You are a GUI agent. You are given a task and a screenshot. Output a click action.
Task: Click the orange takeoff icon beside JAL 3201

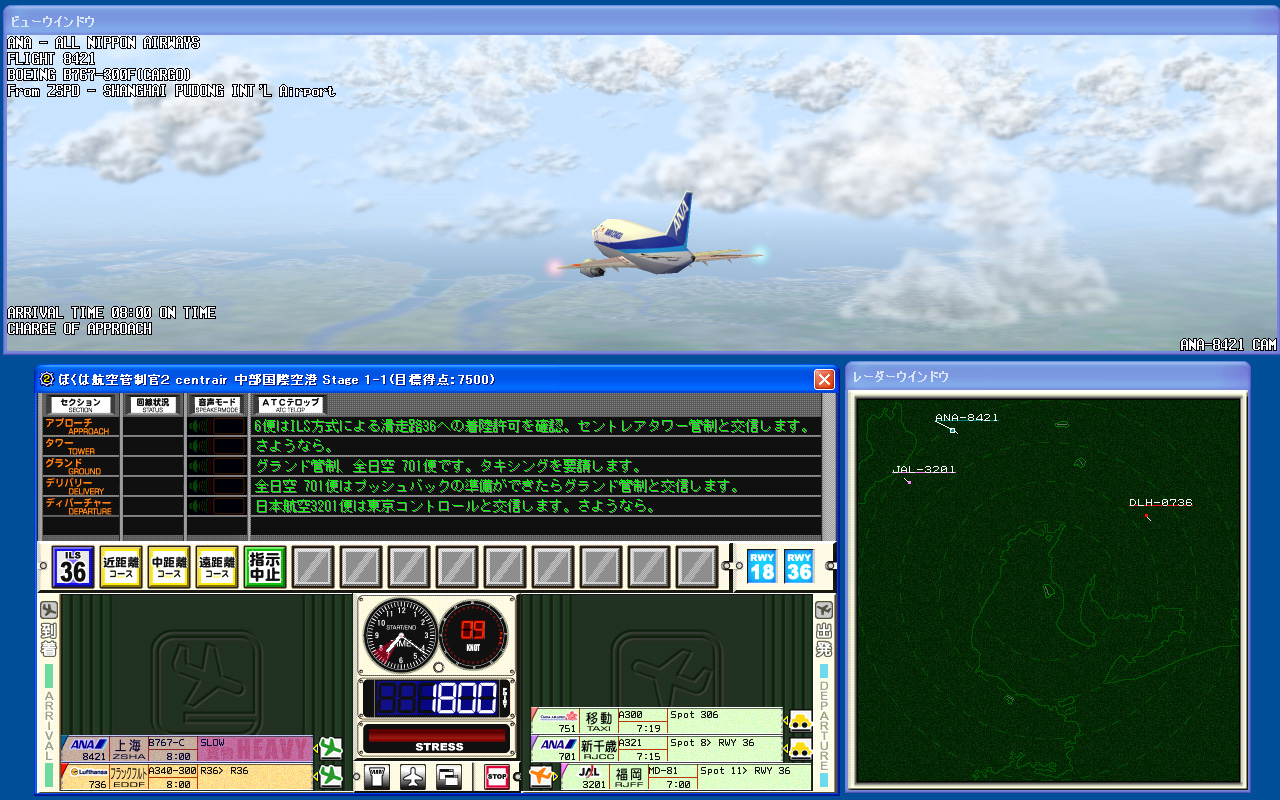(x=541, y=776)
